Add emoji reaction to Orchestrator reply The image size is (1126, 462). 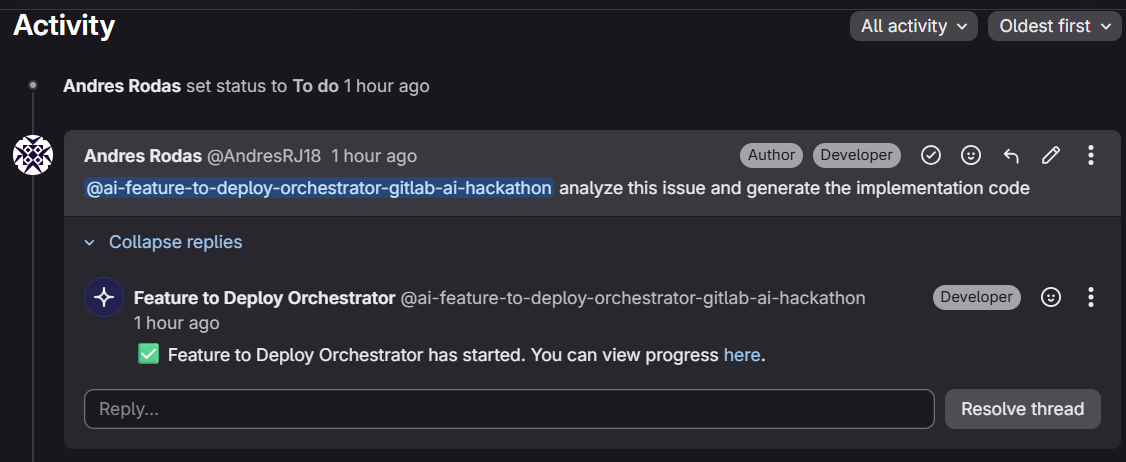(1051, 297)
